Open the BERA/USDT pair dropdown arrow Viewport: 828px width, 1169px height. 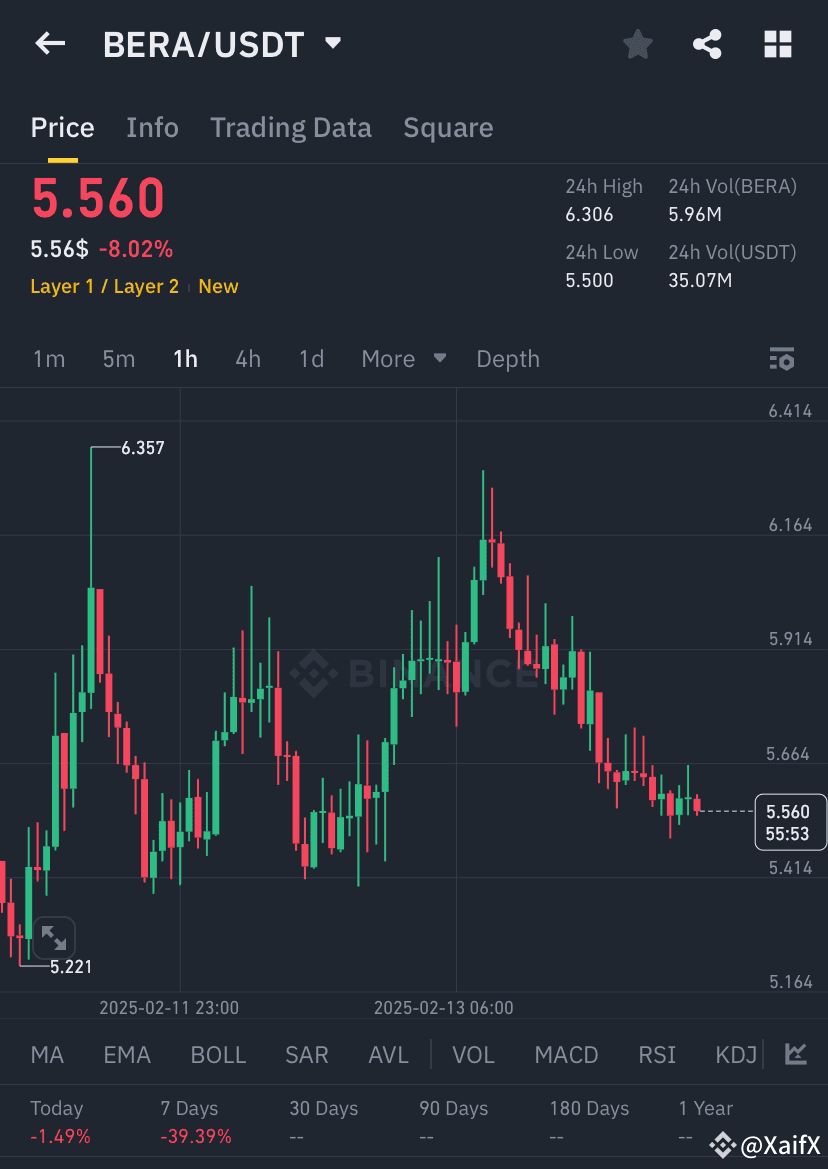tap(333, 43)
